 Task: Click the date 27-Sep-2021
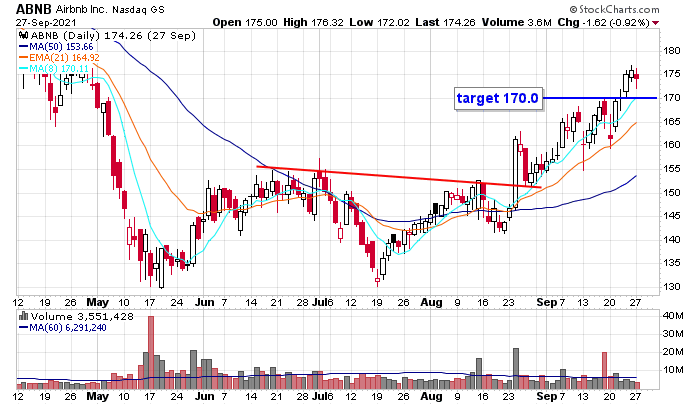pos(46,22)
